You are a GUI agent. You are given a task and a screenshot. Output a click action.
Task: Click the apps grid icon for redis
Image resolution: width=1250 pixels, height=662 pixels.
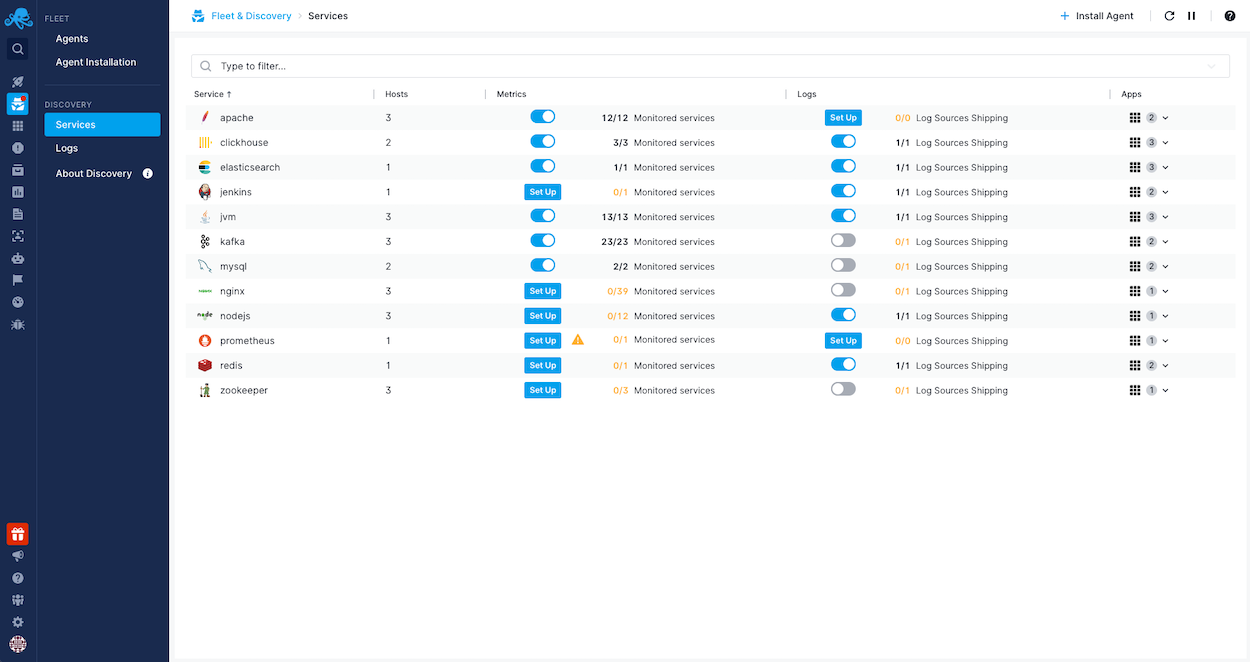point(1135,366)
